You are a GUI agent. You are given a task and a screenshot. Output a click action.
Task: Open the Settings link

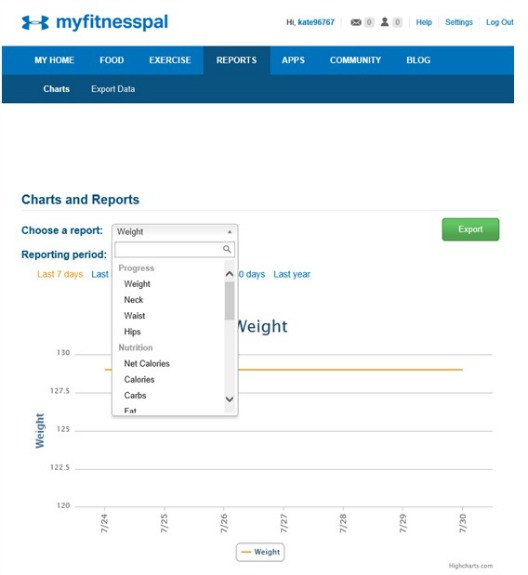[x=459, y=22]
